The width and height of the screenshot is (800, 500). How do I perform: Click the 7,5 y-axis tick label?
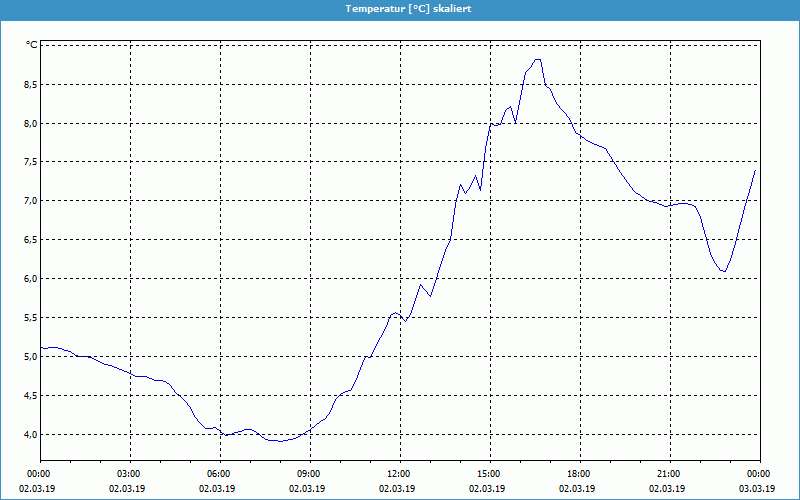(30, 162)
